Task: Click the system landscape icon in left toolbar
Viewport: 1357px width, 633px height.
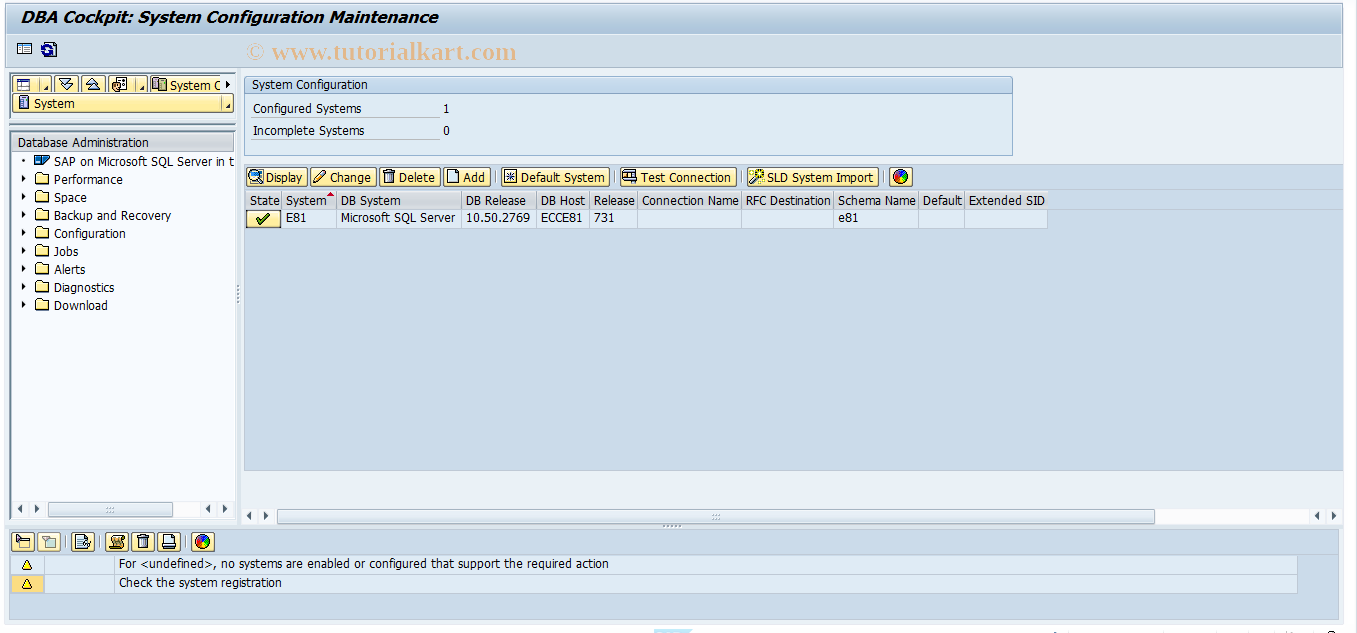Action: click(119, 85)
